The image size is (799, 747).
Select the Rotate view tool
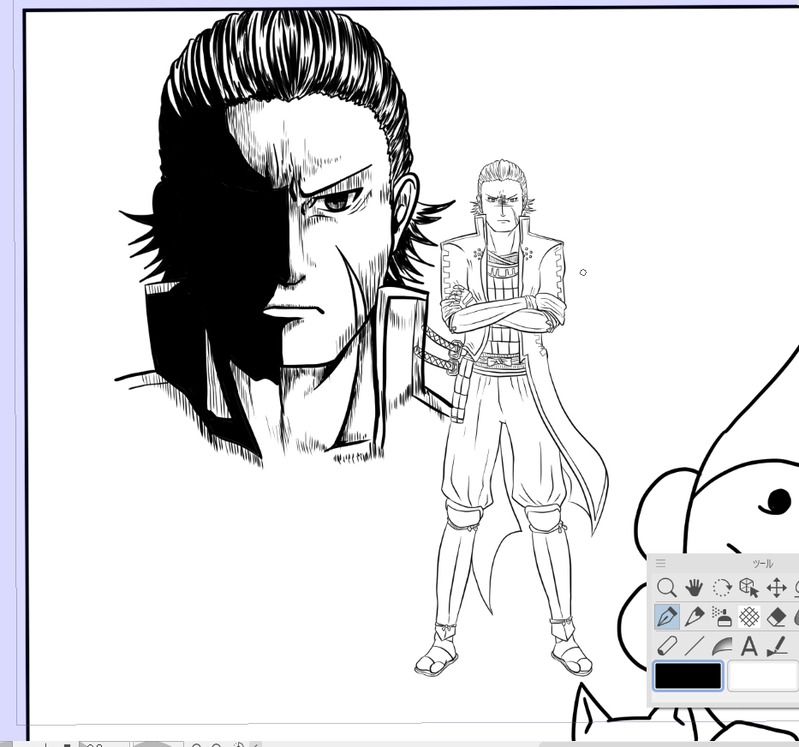722,588
